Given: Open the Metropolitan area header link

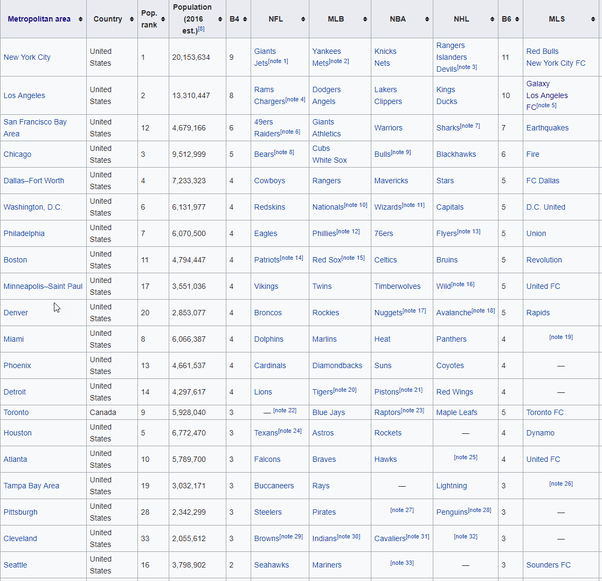Looking at the screenshot, I should [39, 19].
